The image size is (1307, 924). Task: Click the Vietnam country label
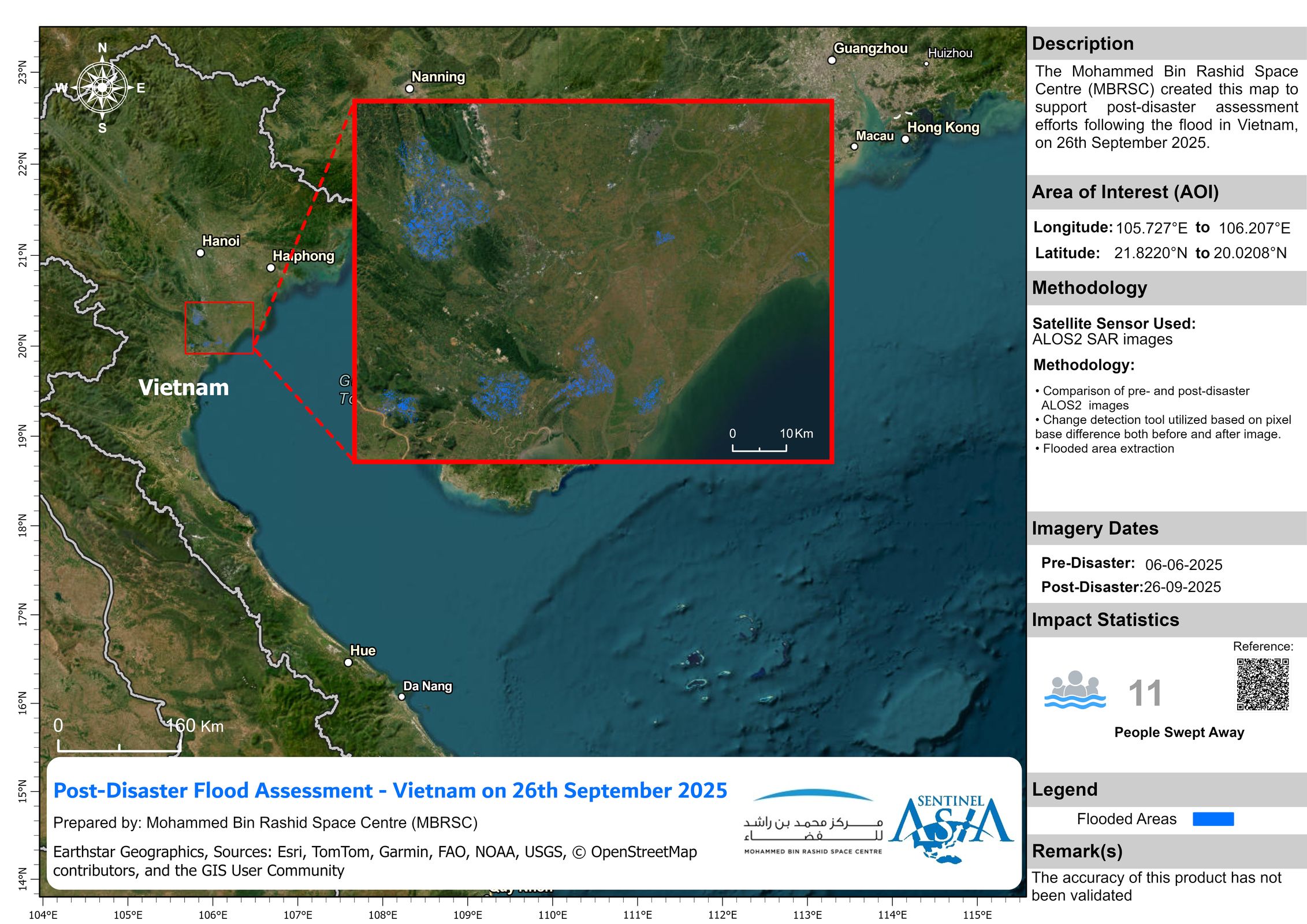184,388
